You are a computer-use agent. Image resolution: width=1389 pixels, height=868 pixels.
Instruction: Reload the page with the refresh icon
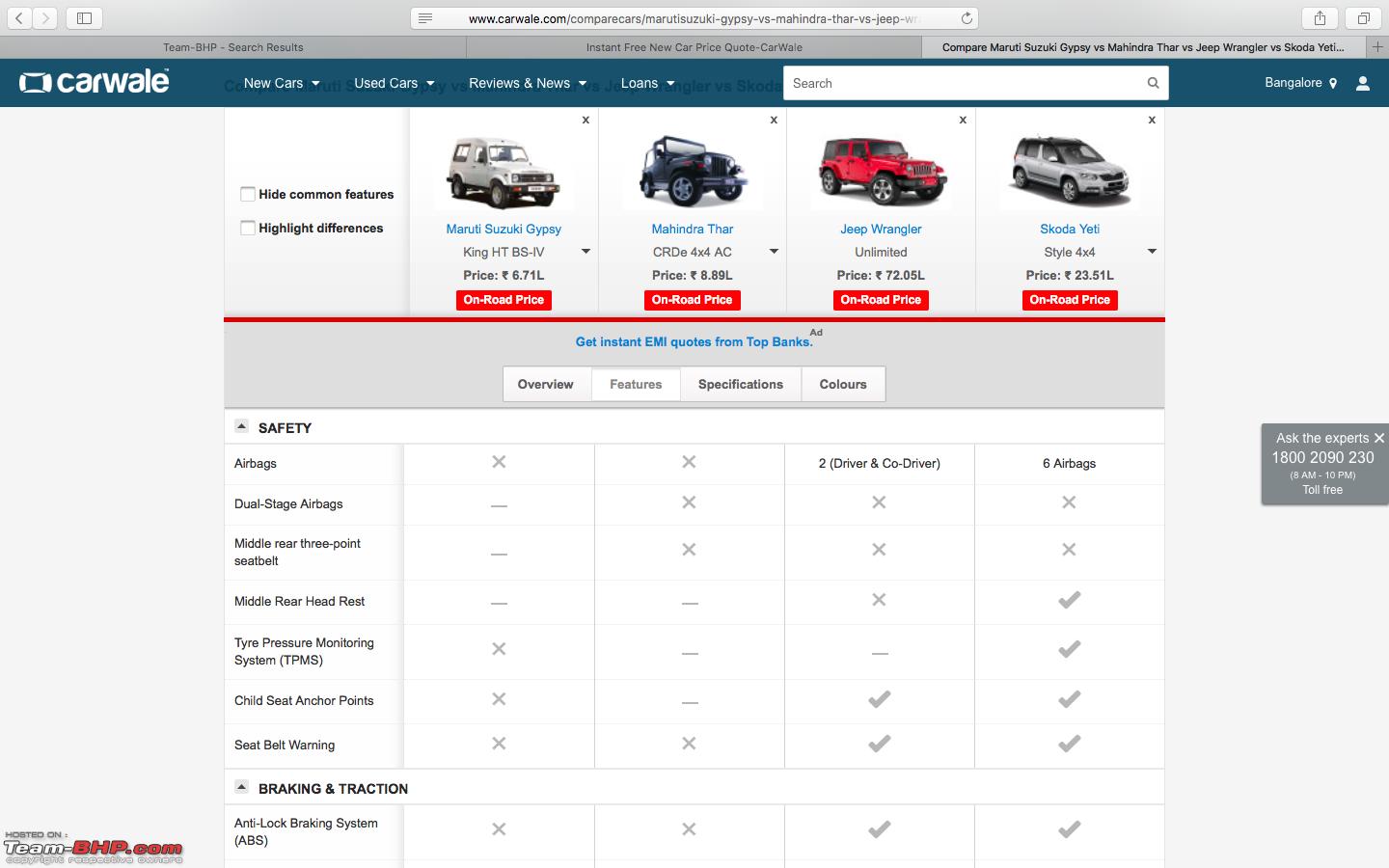coord(966,18)
